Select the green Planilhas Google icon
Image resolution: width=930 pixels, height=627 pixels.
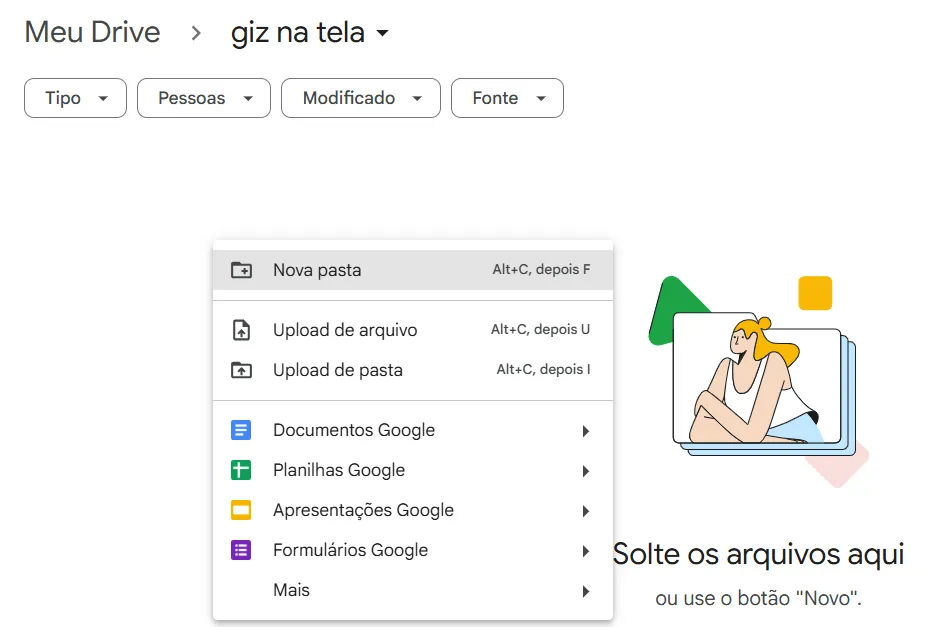(243, 469)
